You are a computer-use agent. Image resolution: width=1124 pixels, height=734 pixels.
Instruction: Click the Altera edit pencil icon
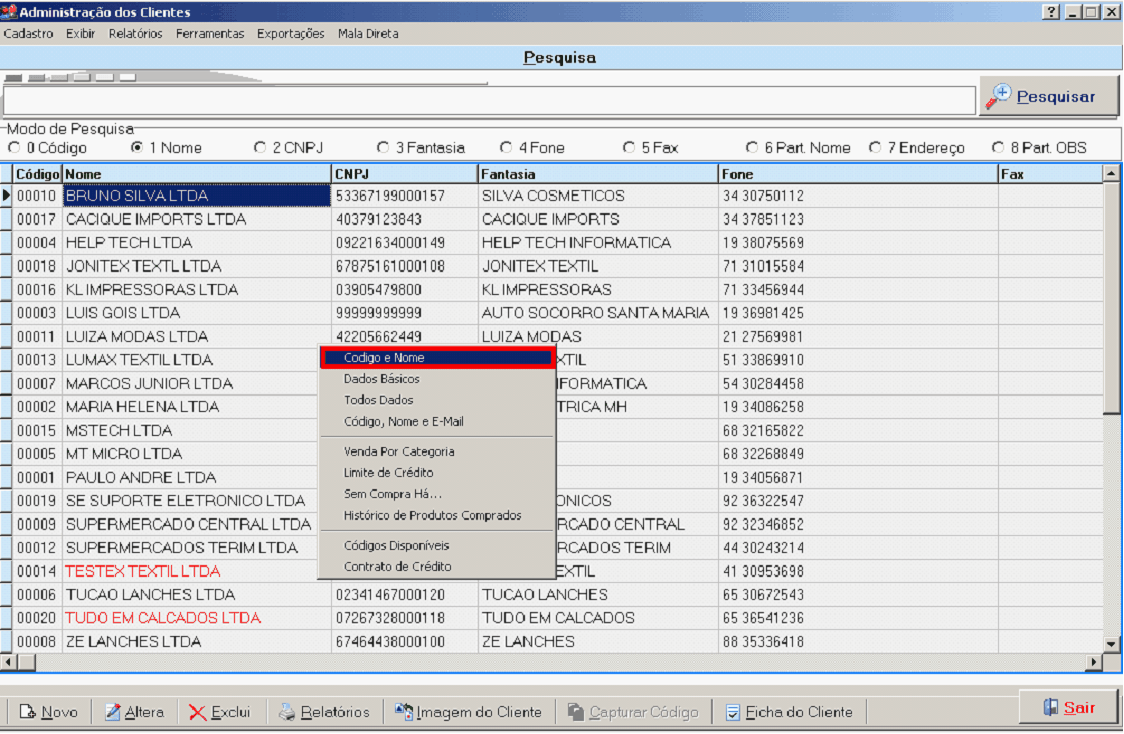point(113,712)
